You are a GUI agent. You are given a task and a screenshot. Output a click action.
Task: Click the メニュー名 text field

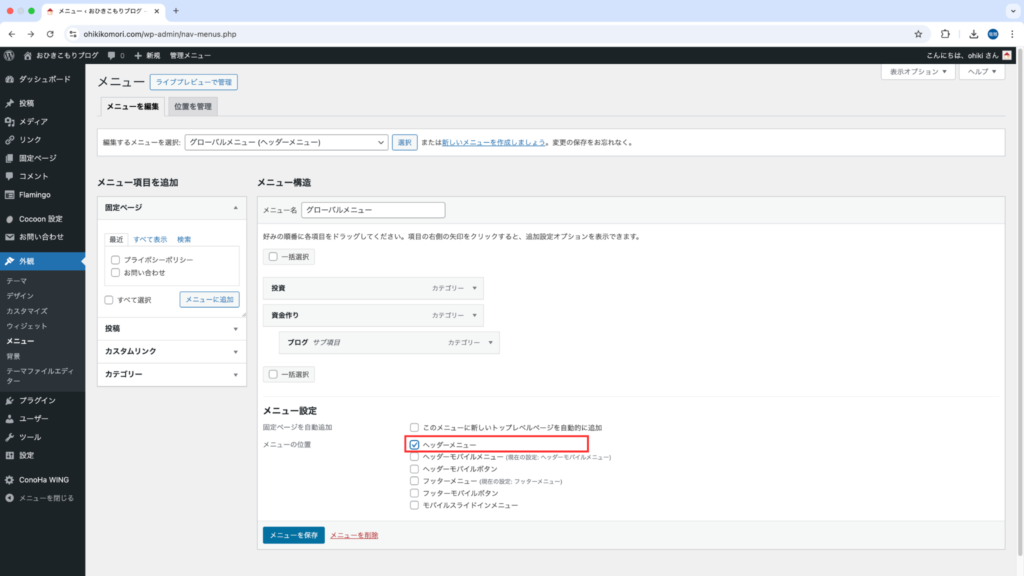point(372,210)
